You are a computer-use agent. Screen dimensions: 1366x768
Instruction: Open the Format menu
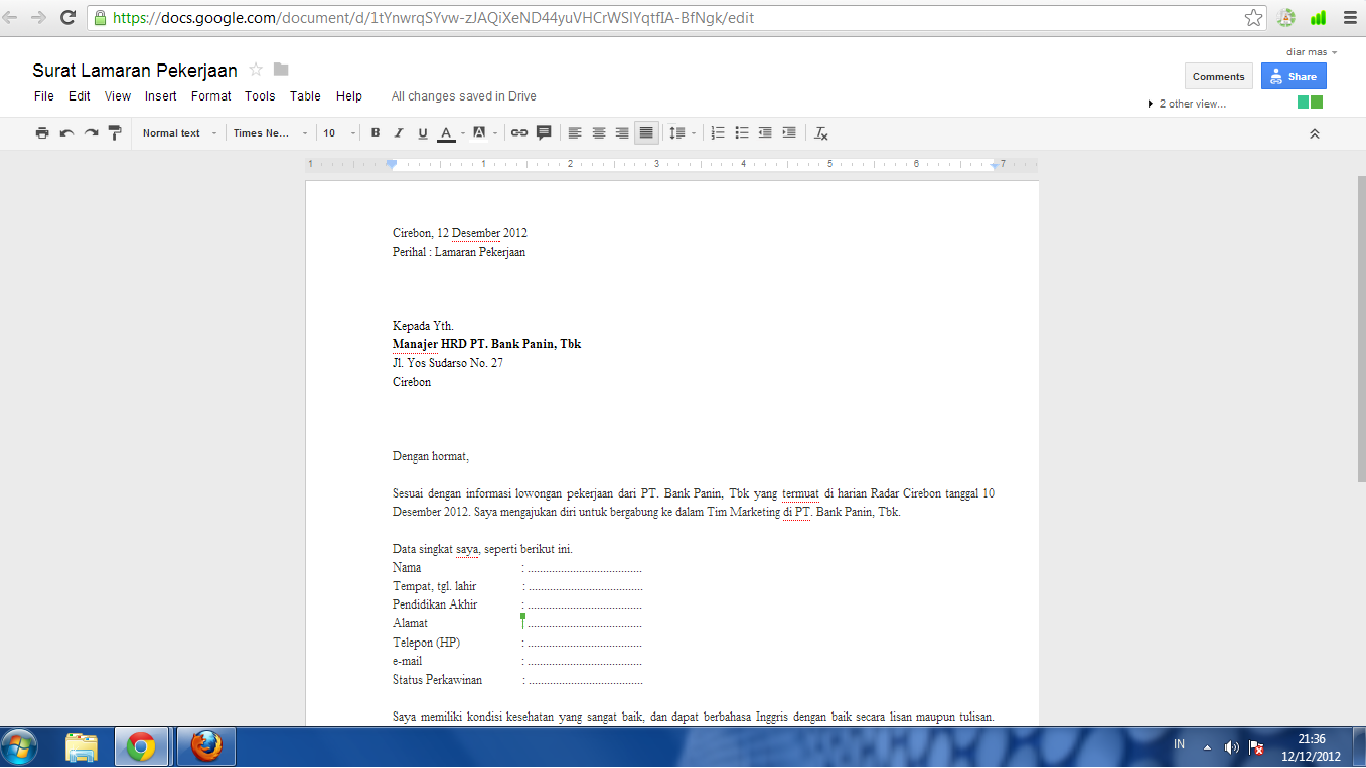tap(211, 96)
